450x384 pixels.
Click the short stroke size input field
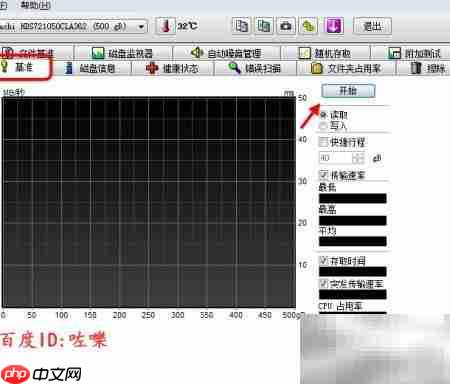pos(336,158)
